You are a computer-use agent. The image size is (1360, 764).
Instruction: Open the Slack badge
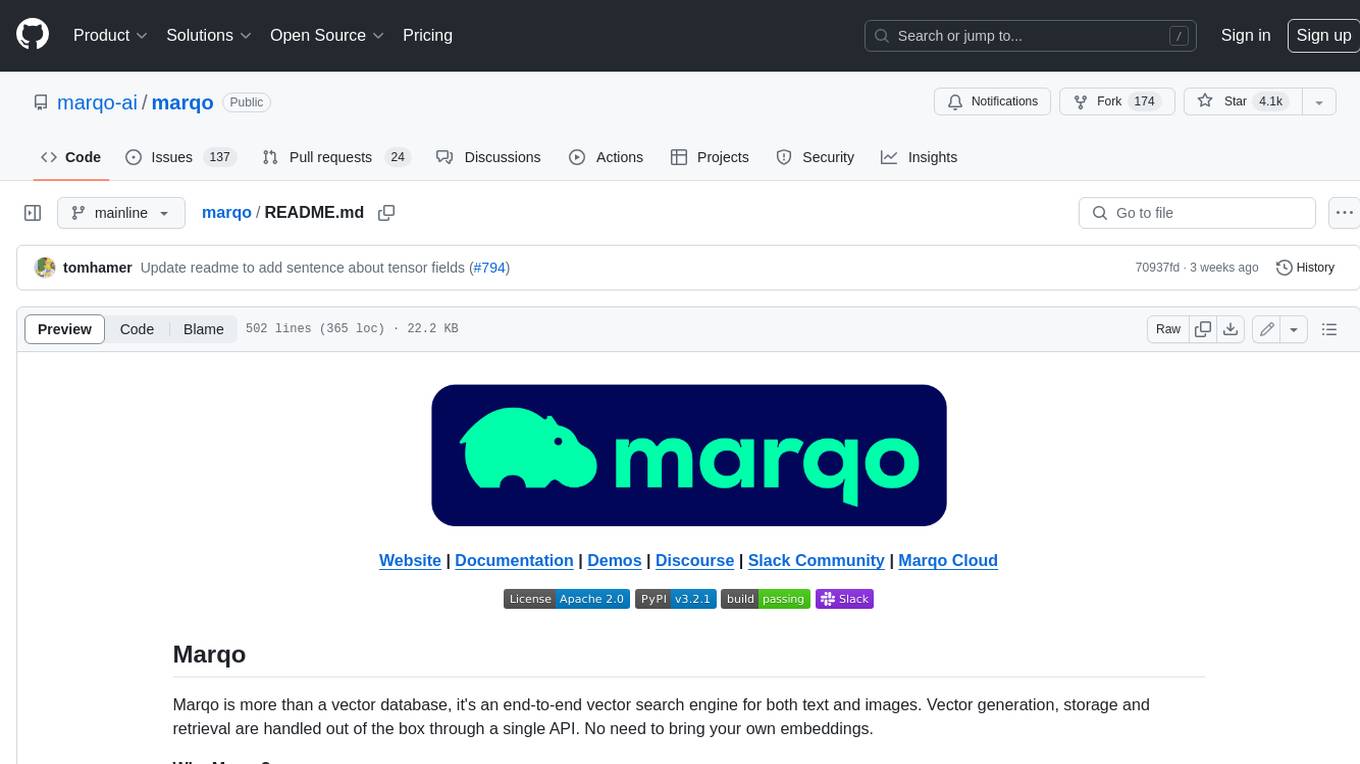(x=845, y=599)
